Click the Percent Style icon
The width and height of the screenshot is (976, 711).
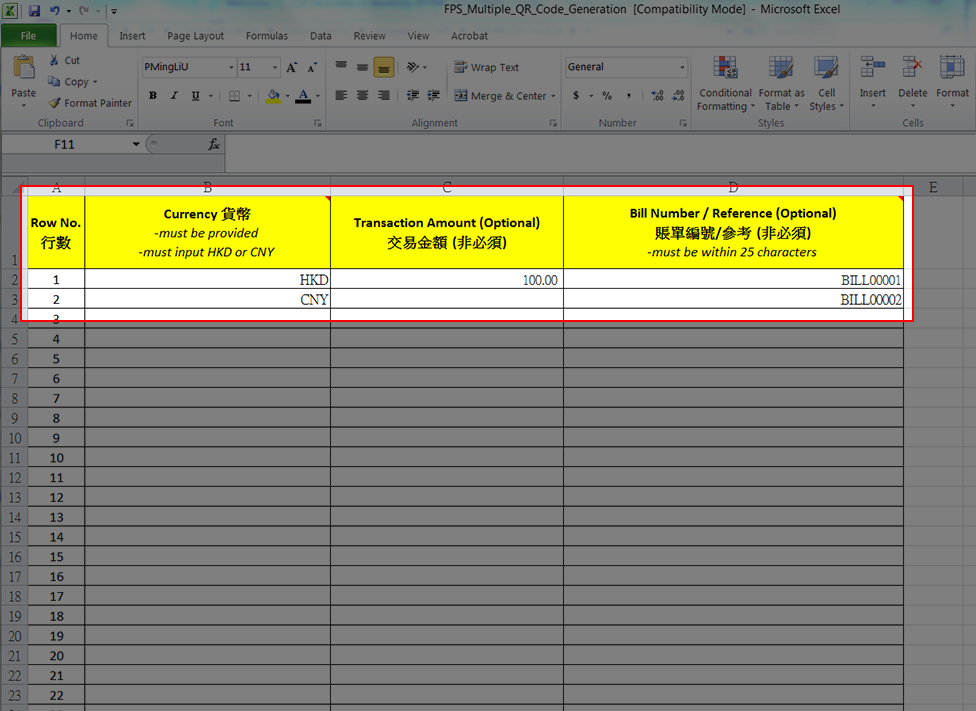click(x=606, y=96)
